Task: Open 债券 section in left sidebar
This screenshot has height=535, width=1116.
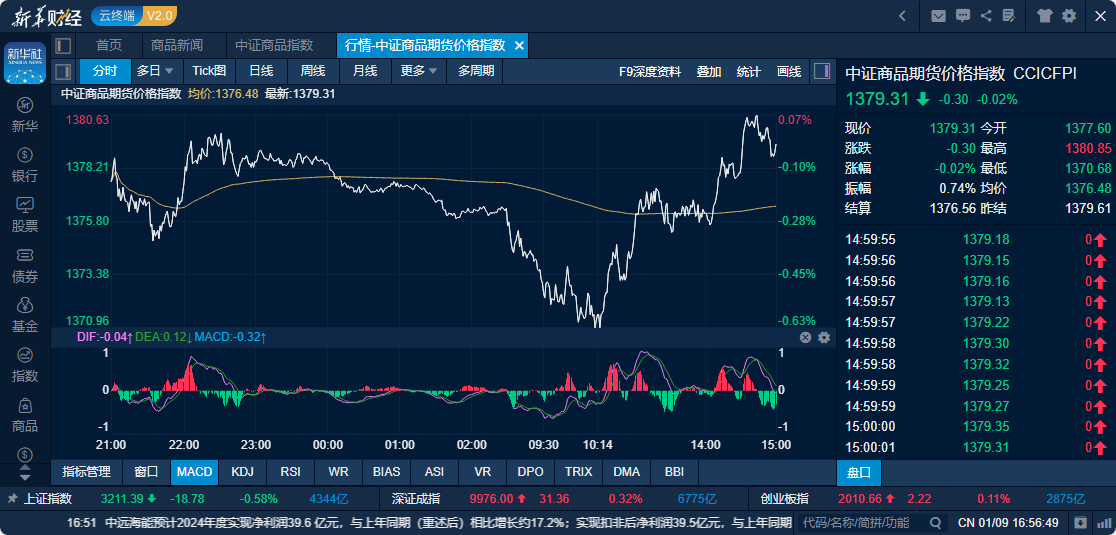Action: pyautogui.click(x=25, y=264)
